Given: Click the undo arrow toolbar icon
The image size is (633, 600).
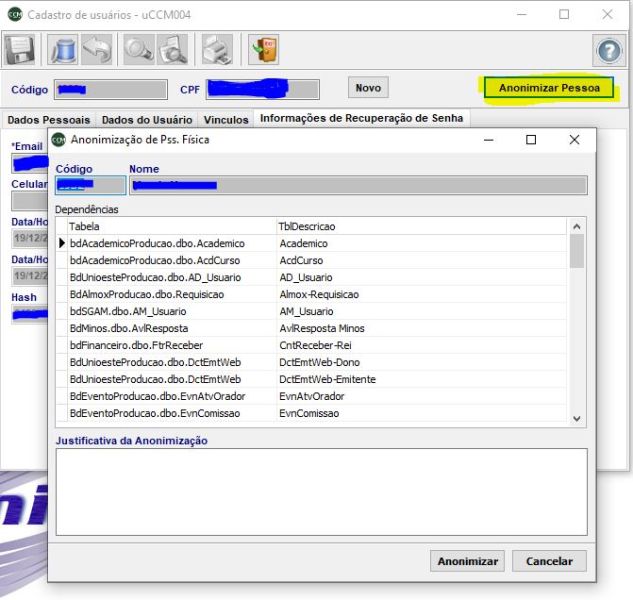Looking at the screenshot, I should (x=97, y=50).
